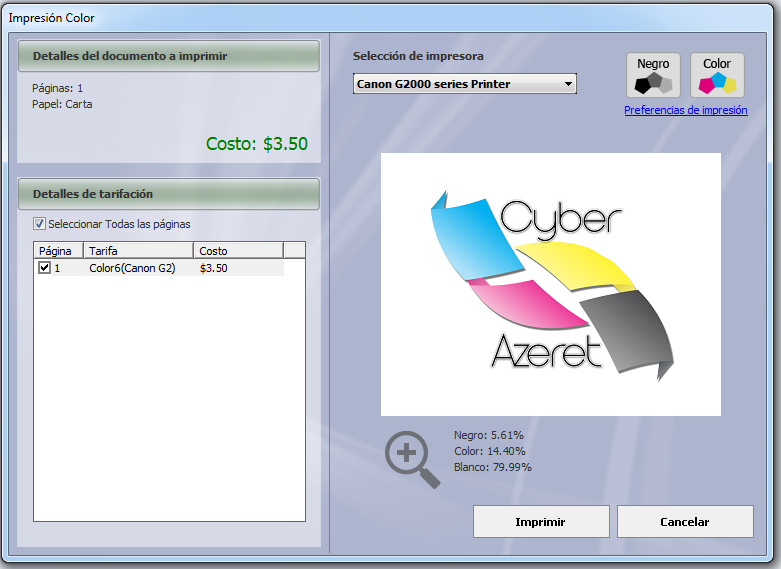
Task: Click the Costo column header
Action: (x=238, y=250)
